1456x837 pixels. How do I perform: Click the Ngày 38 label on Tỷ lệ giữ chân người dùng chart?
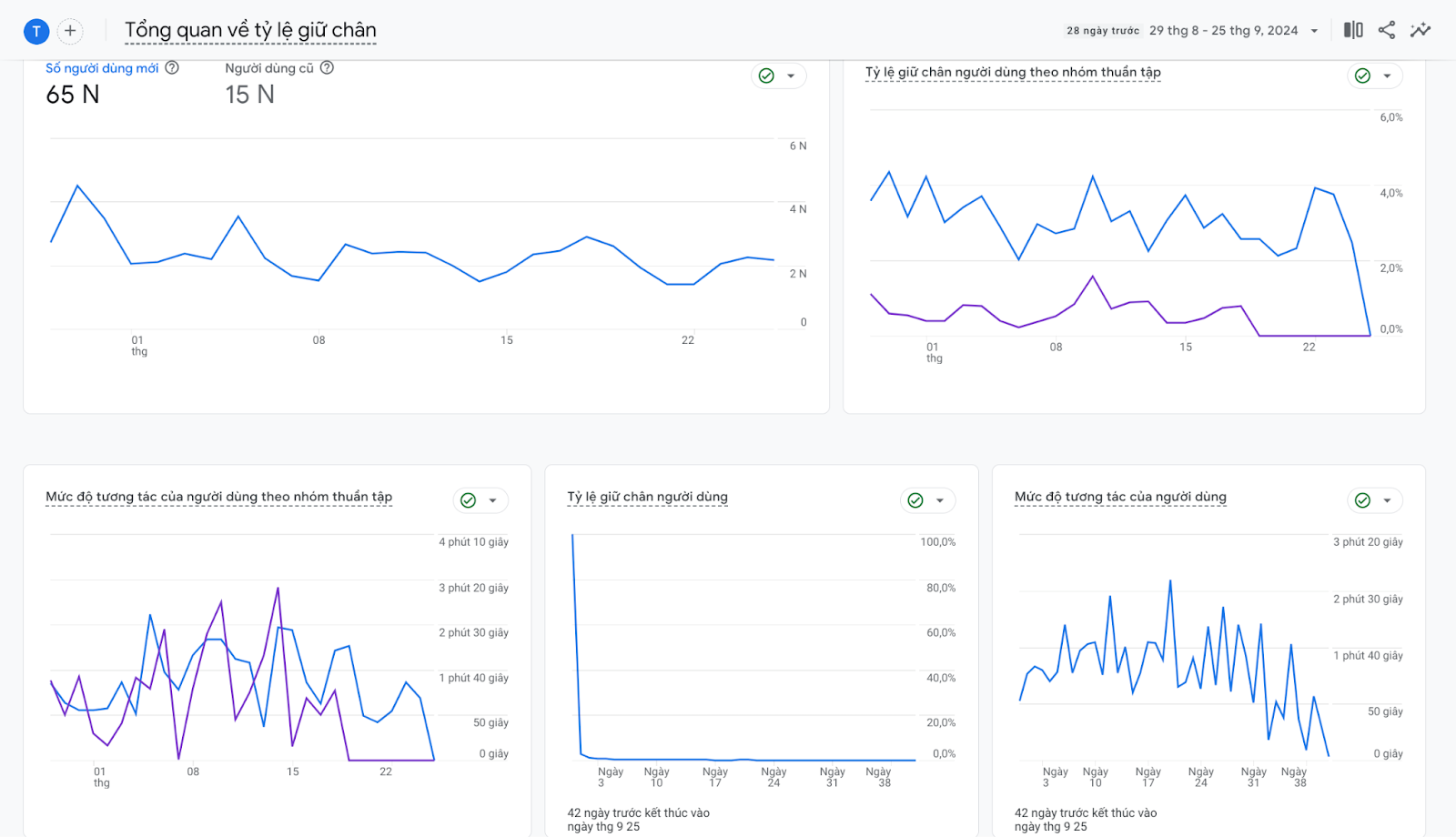coord(878,777)
